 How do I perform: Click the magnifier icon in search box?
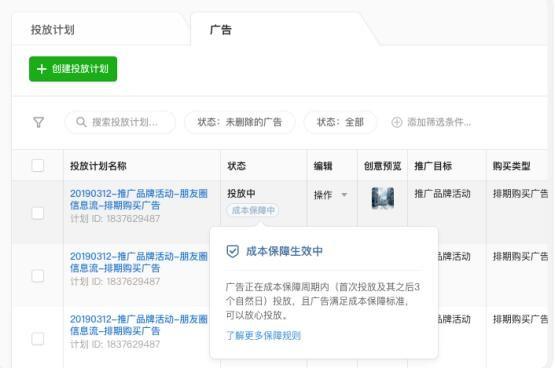(81, 122)
